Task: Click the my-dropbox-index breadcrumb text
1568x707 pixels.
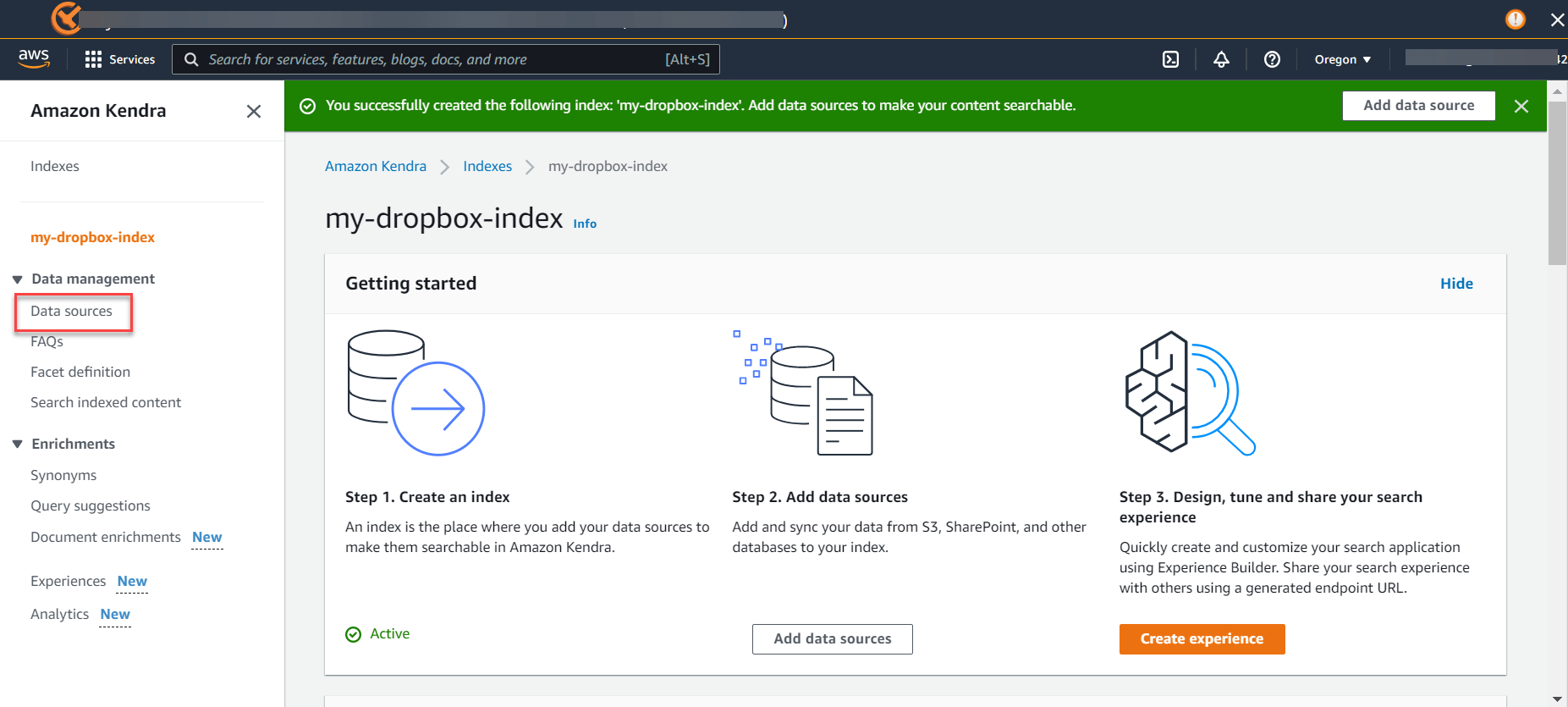Action: pos(608,167)
